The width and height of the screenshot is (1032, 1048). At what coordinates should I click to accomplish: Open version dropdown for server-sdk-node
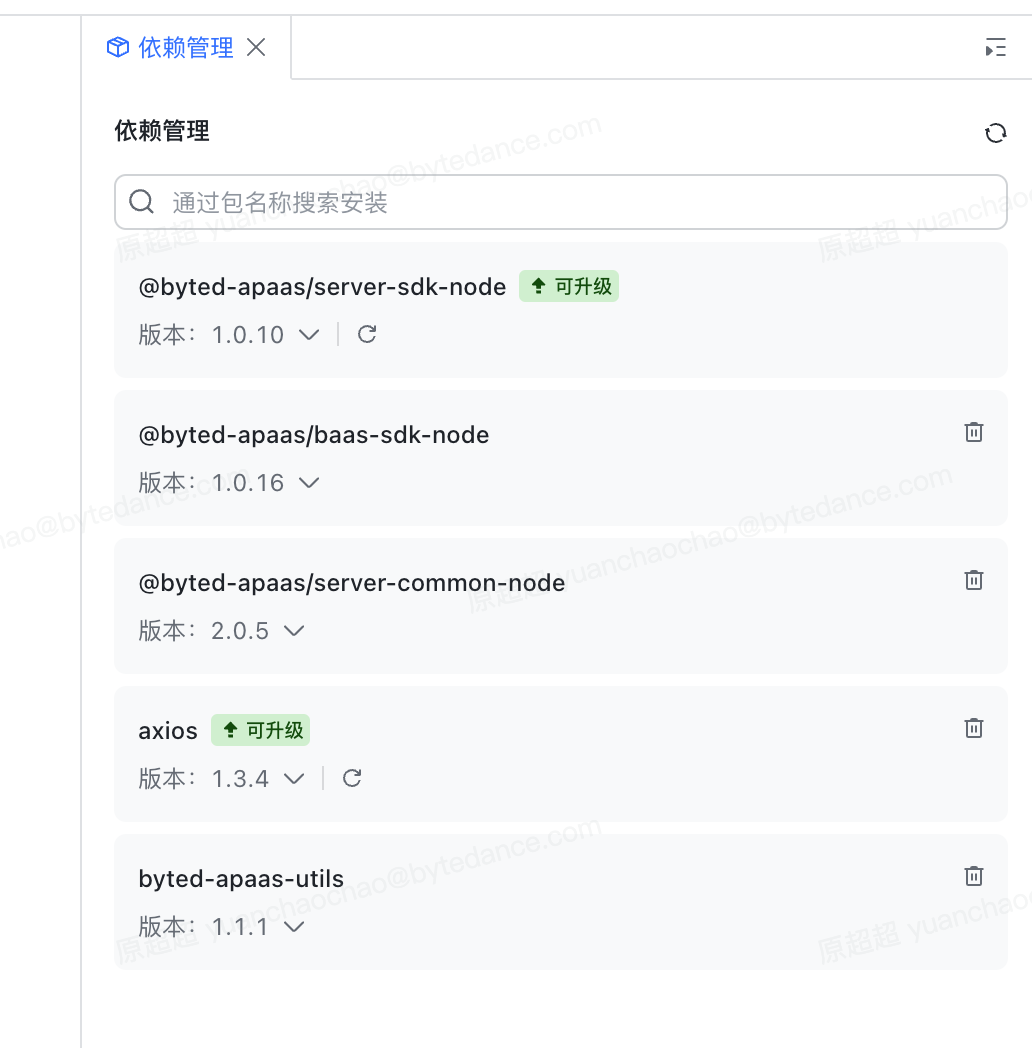(x=309, y=334)
